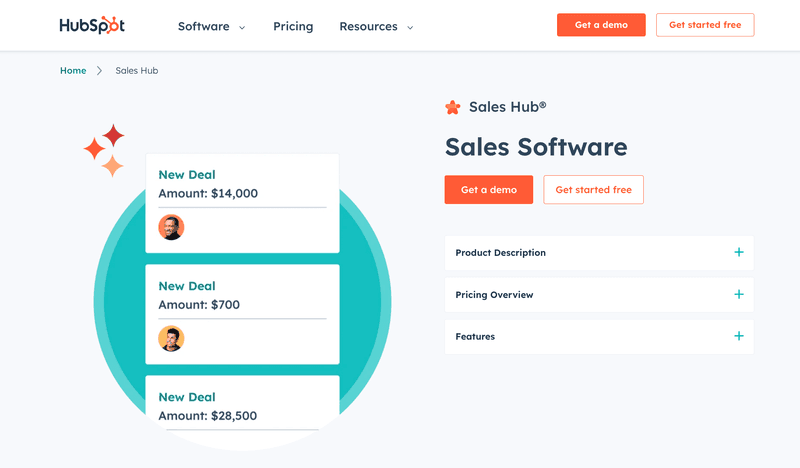Click Get a demo below Sales Software
The height and width of the screenshot is (468, 800).
coord(489,190)
